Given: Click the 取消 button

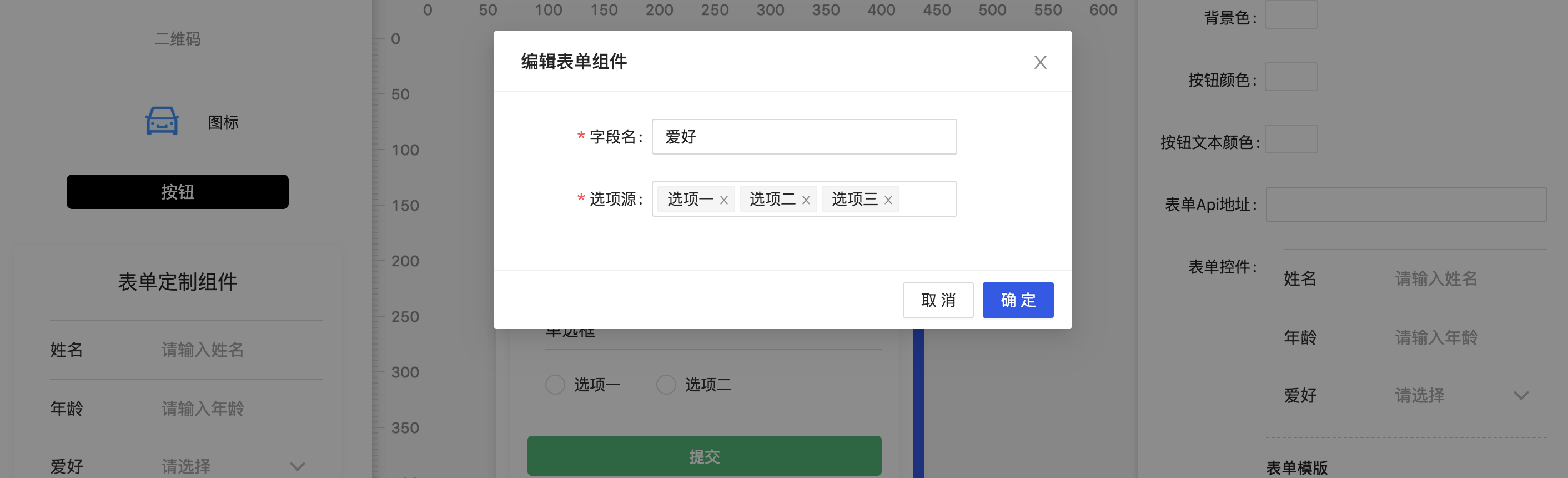Looking at the screenshot, I should pyautogui.click(x=938, y=300).
